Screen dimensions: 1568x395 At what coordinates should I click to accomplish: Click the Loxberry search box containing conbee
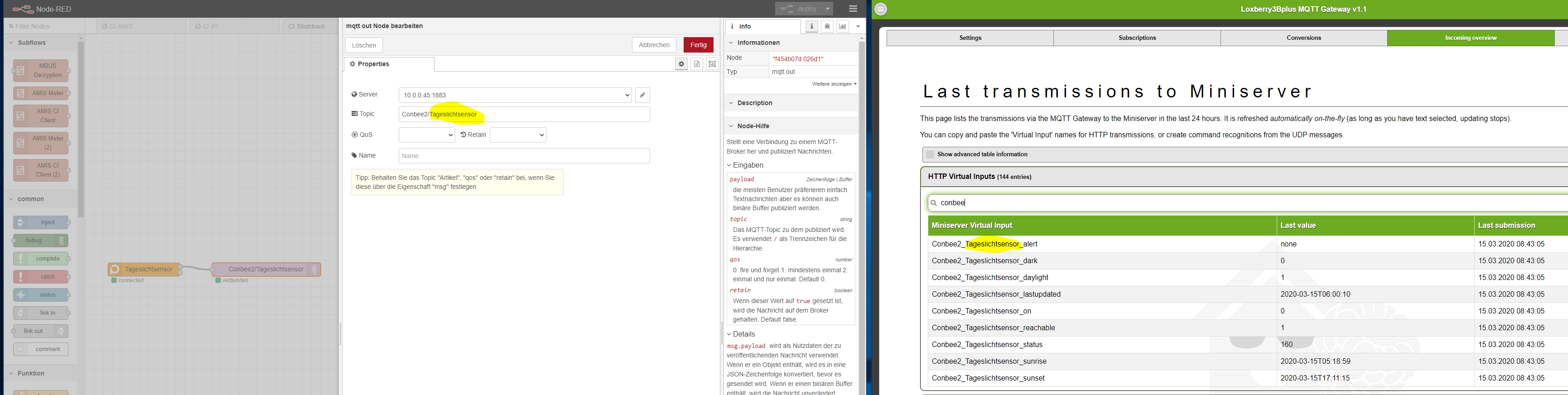[1248, 202]
